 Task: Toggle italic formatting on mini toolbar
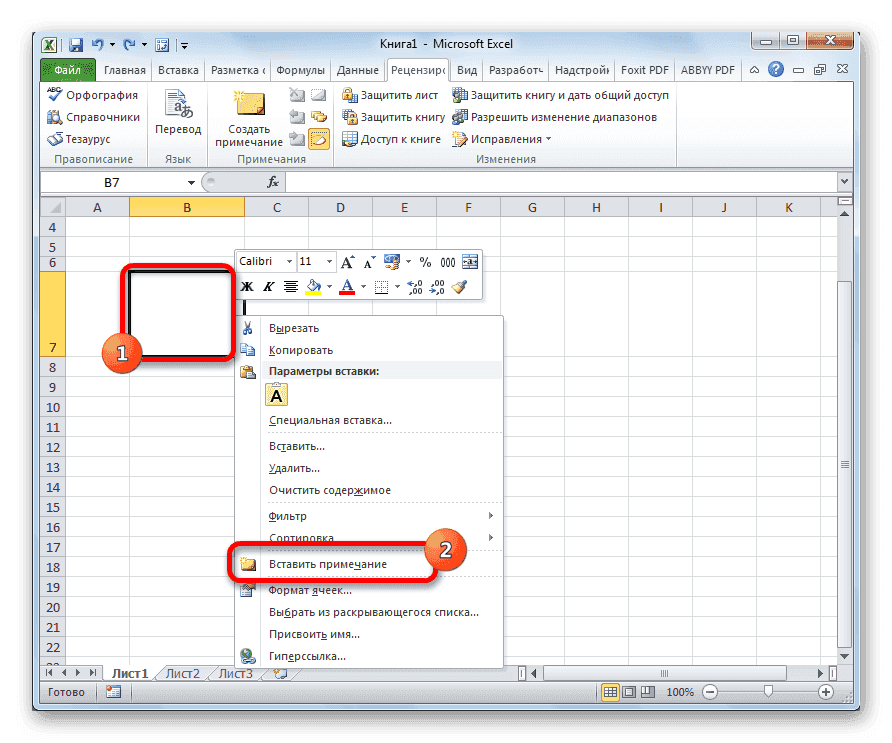tap(268, 286)
